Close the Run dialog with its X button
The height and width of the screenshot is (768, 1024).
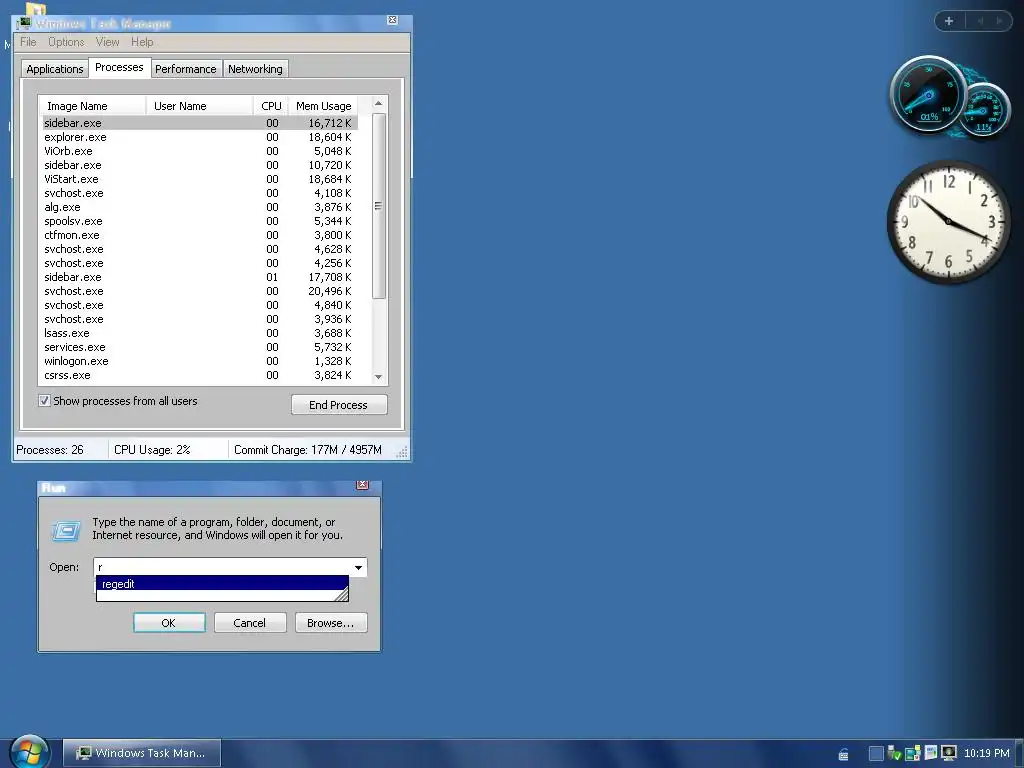pos(362,485)
